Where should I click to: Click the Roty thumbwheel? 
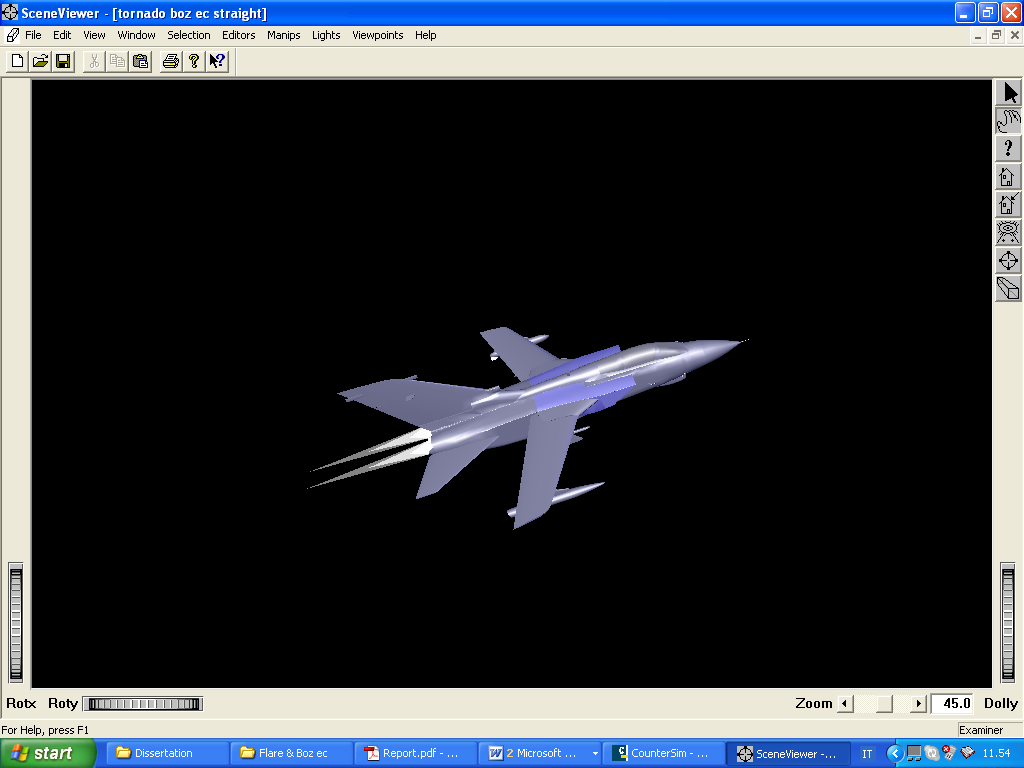(x=143, y=704)
